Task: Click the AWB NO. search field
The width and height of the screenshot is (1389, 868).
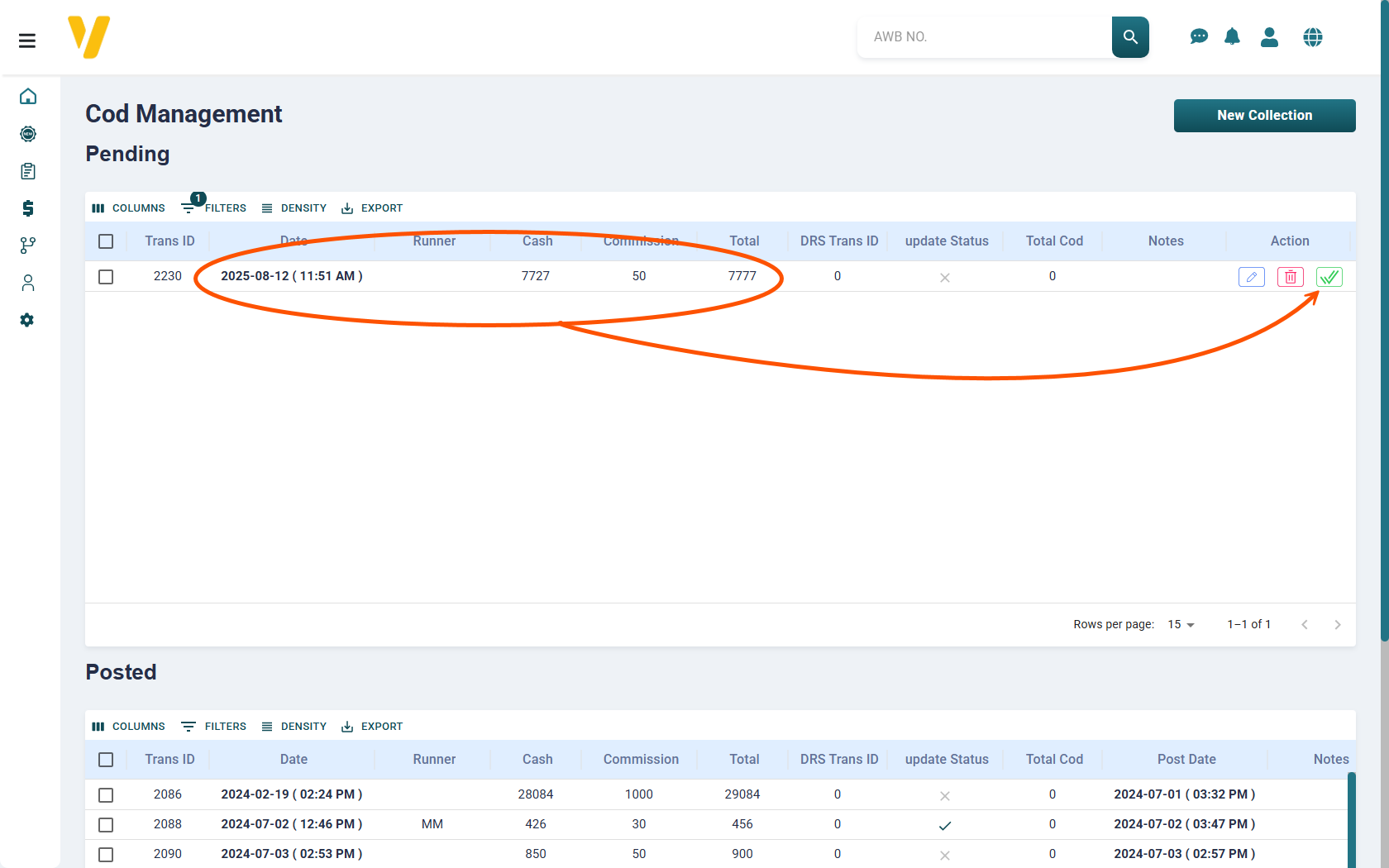Action: 984,37
